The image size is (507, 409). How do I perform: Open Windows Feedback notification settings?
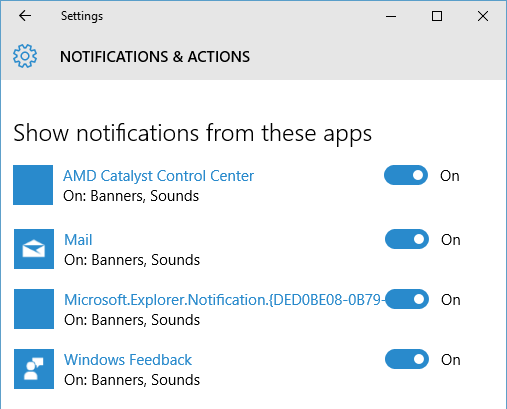click(x=128, y=360)
